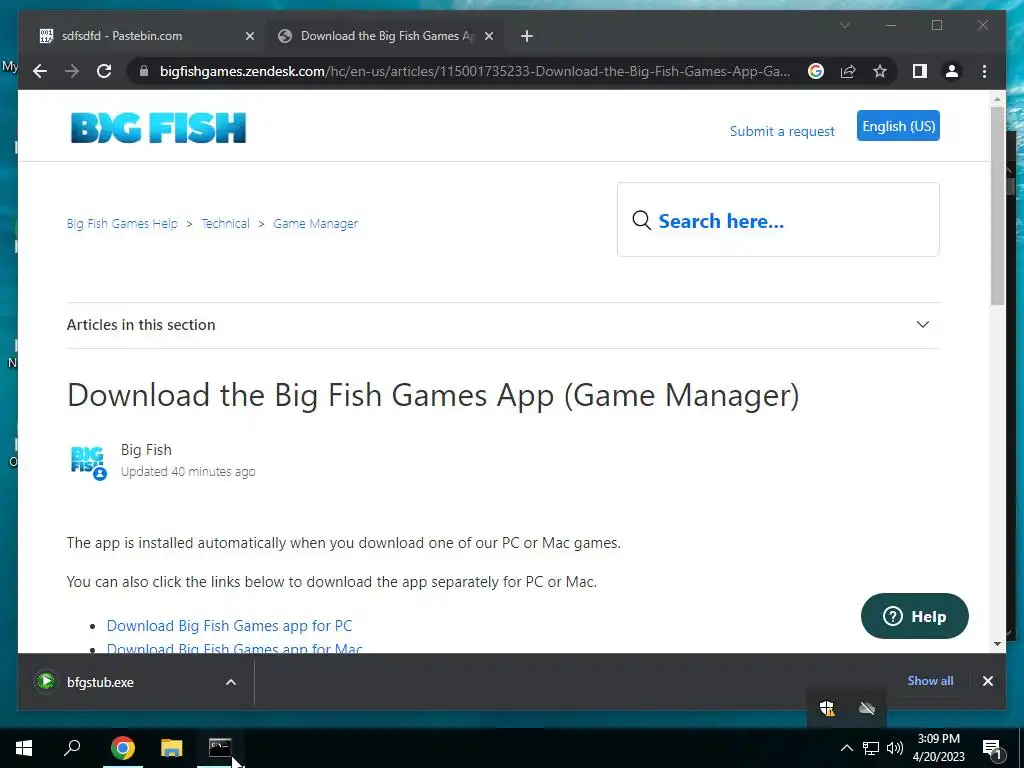1024x768 pixels.
Task: Open Windows taskbar search
Action: click(x=72, y=748)
